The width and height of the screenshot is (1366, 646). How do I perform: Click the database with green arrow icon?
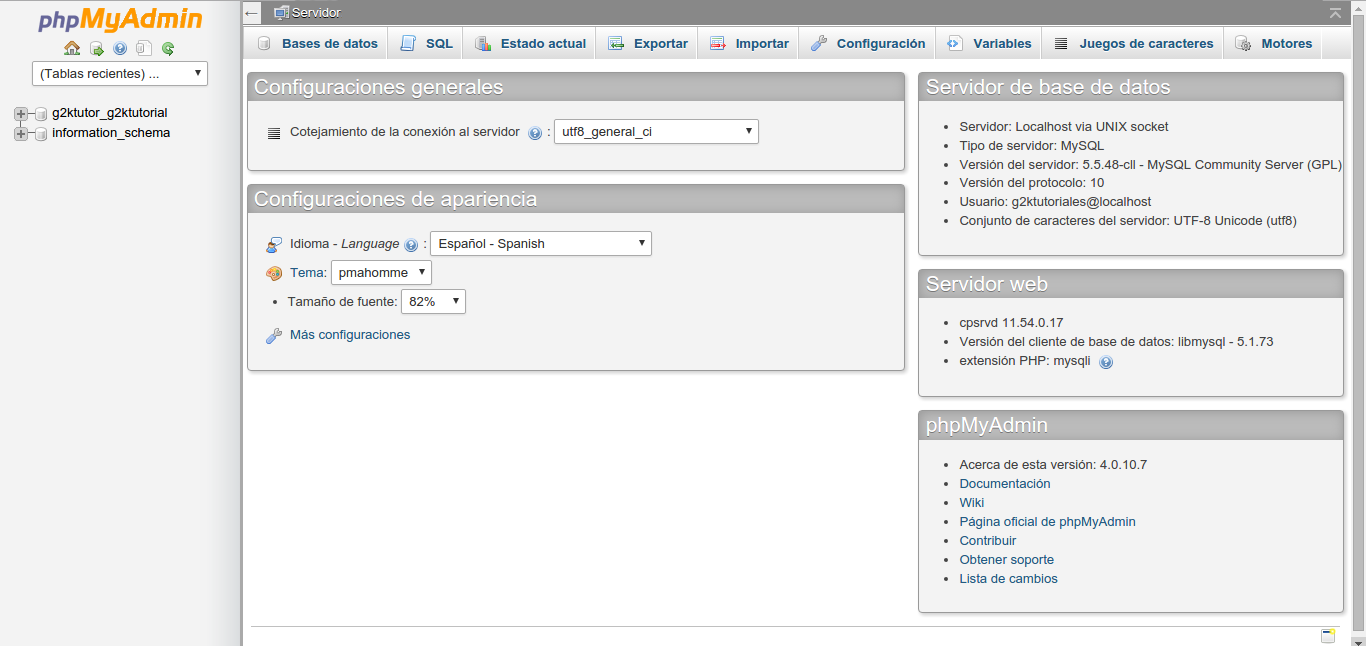[97, 48]
